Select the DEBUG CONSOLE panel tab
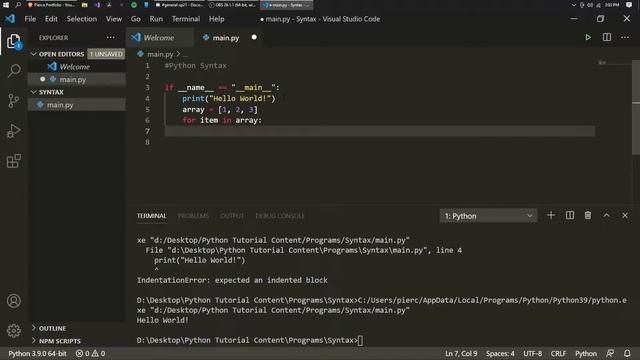The image size is (640, 360). [280, 216]
